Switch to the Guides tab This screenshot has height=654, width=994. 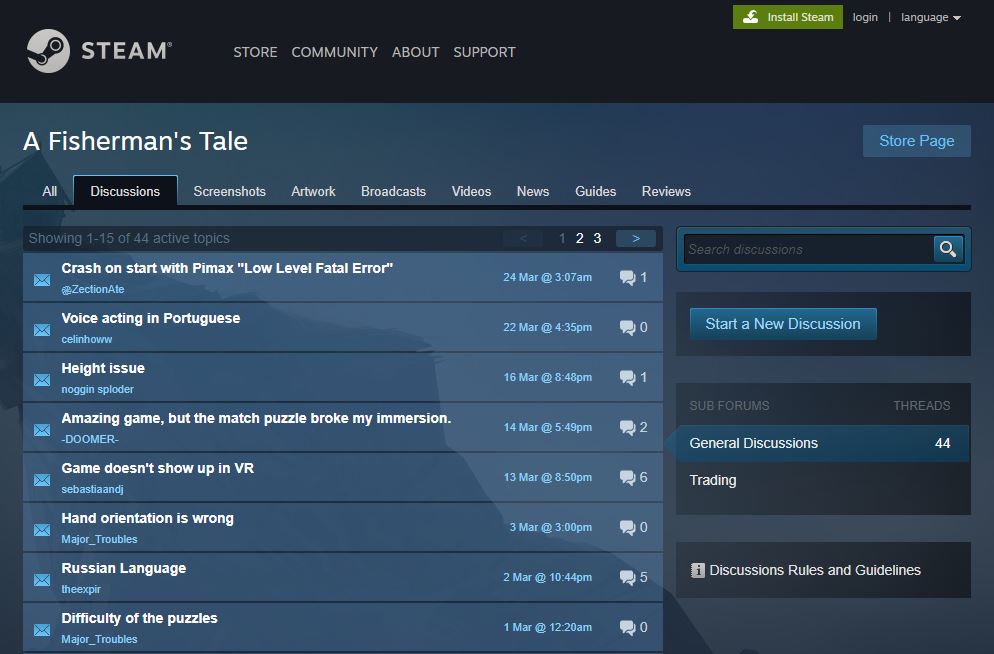595,191
